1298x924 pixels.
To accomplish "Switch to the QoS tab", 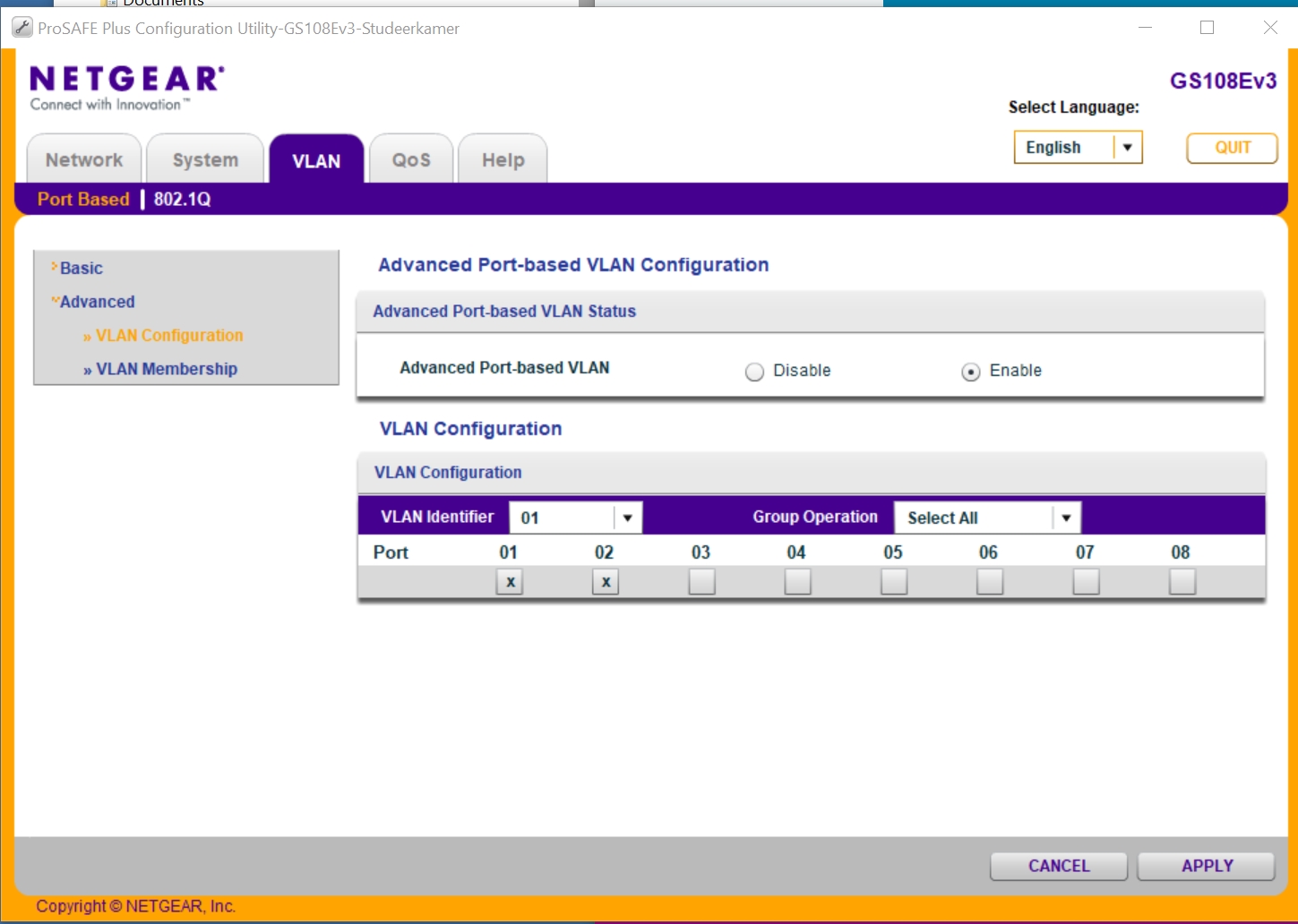I will point(411,160).
